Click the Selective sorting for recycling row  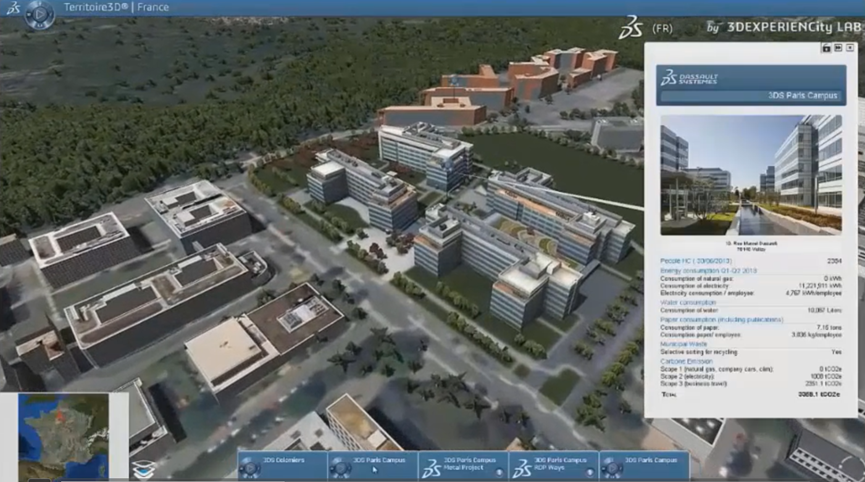[751, 352]
